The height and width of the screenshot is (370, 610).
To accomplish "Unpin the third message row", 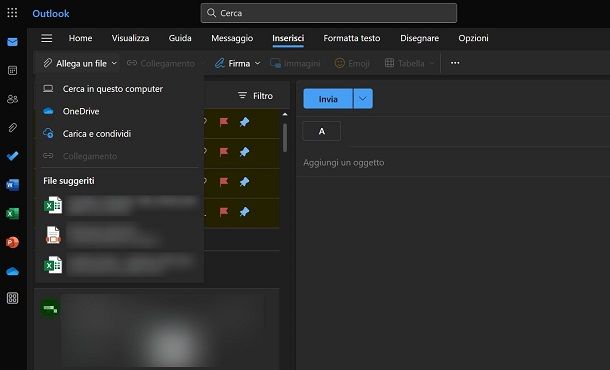I will tap(244, 182).
